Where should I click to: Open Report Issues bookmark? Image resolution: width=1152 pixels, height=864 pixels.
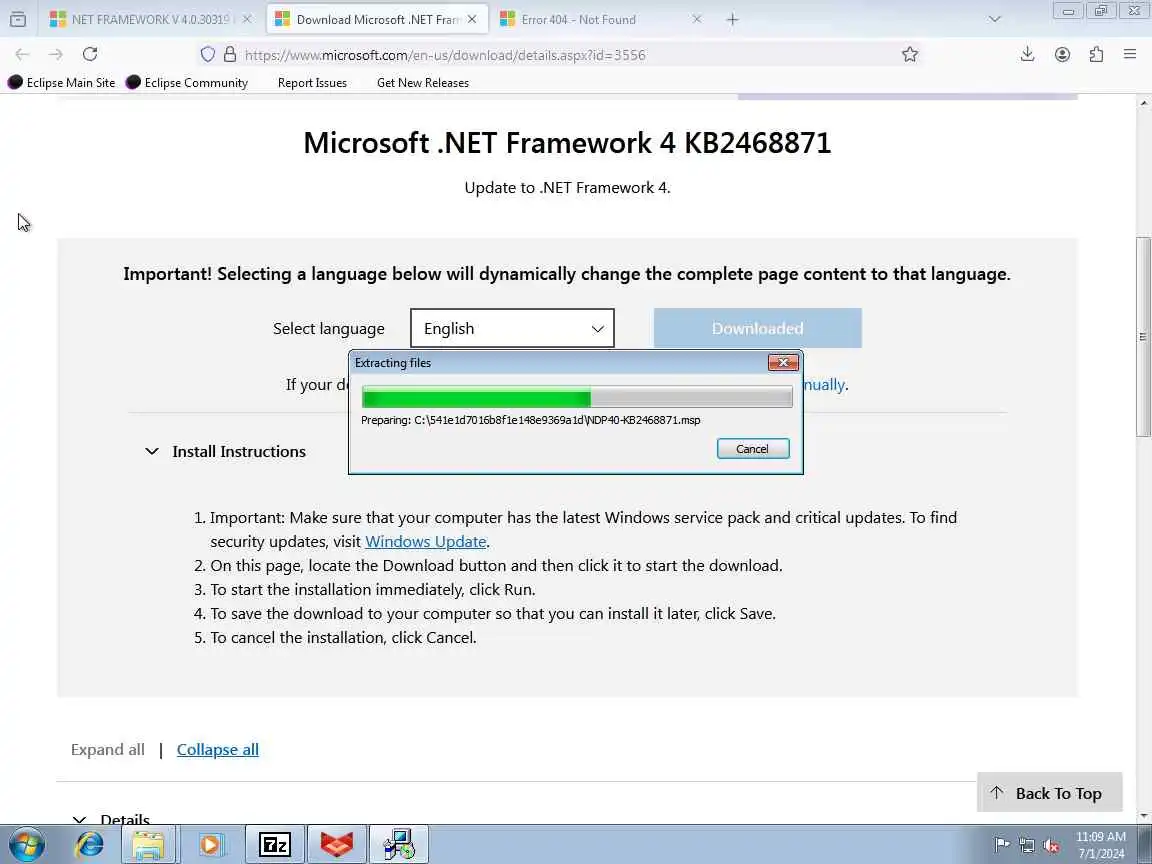(312, 82)
